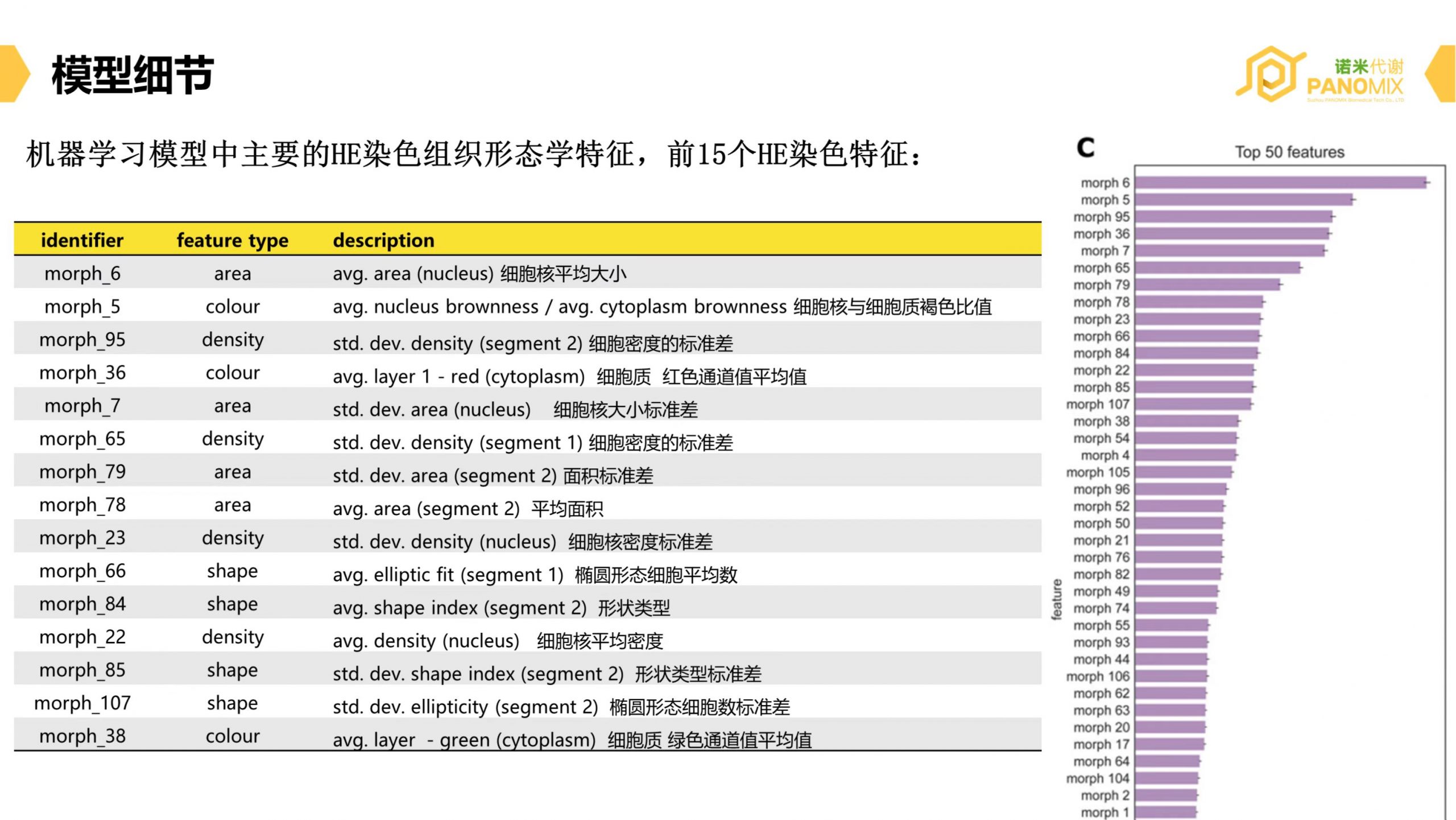The image size is (1456, 820).
Task: Click the yellow arrow left of title
Action: [13, 74]
